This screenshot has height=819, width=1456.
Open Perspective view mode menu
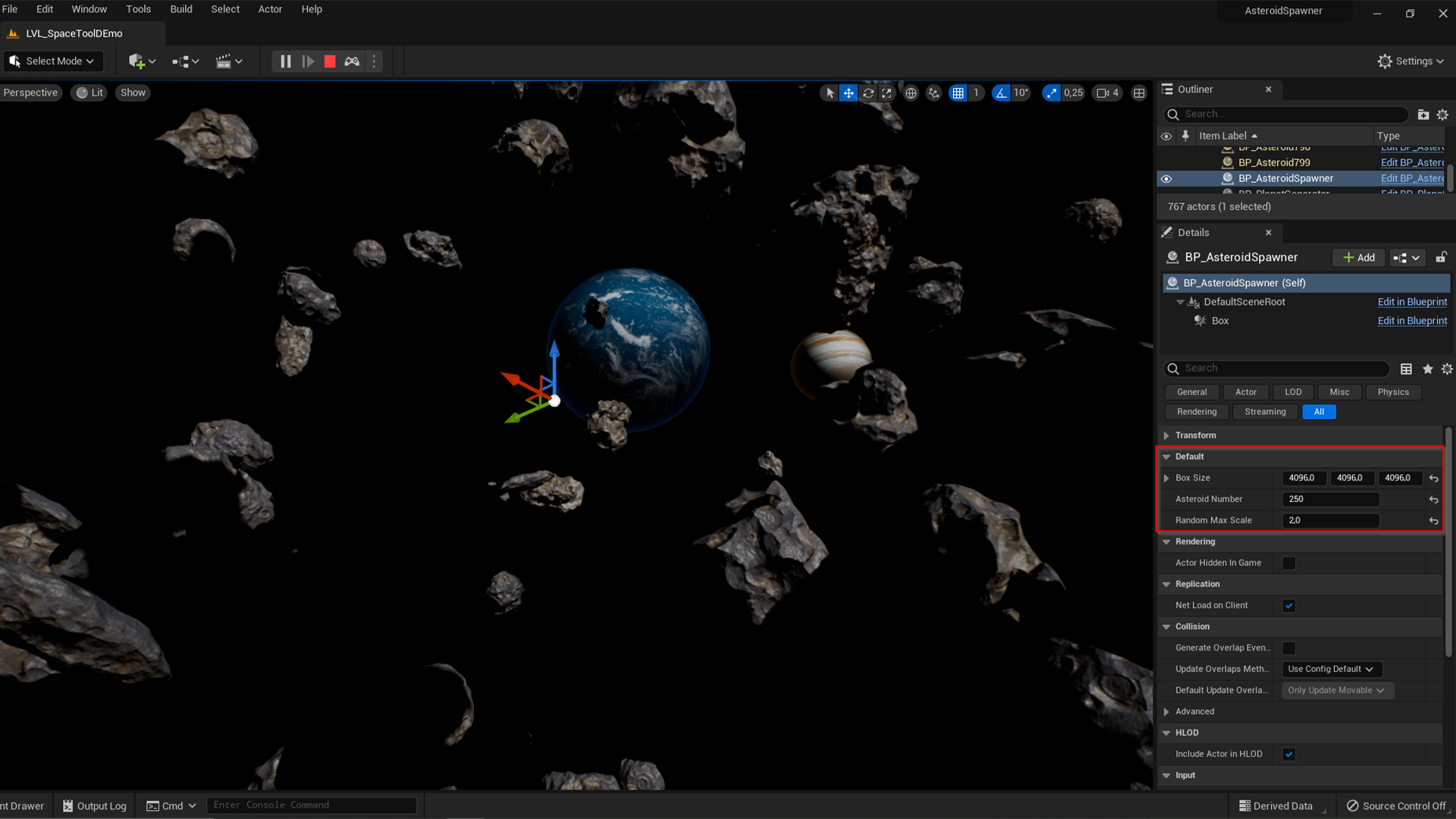[30, 93]
